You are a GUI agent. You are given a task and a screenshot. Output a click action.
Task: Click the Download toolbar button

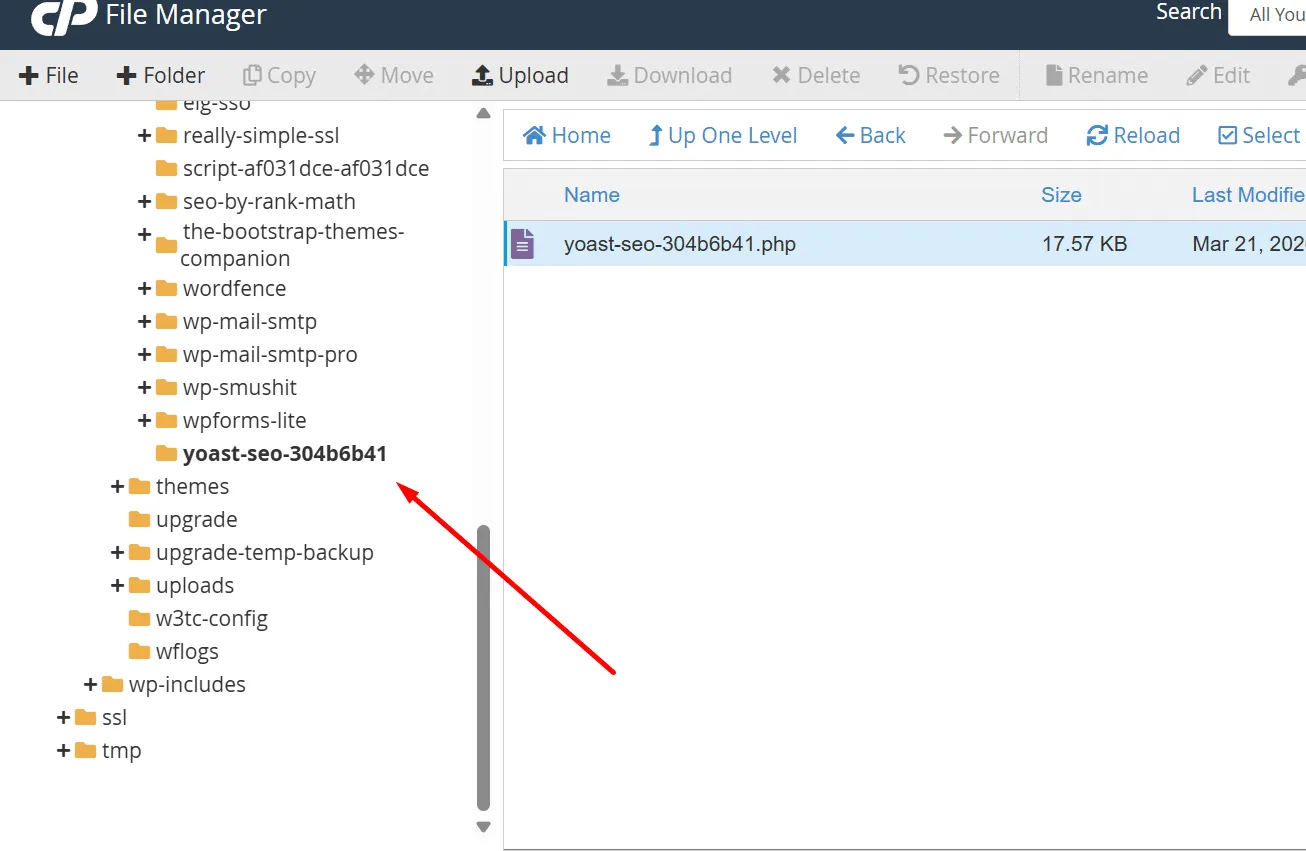tap(670, 75)
